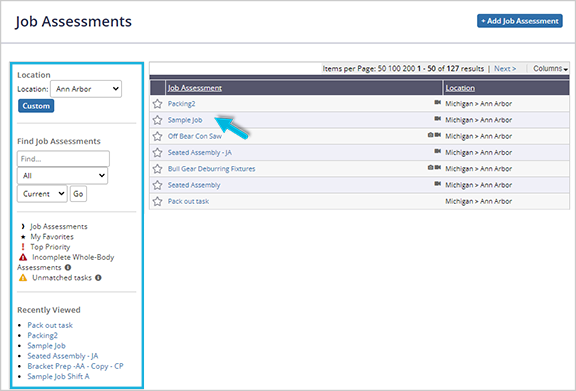Click info icon beside Unmatched tasks
The image size is (576, 391).
click(98, 278)
